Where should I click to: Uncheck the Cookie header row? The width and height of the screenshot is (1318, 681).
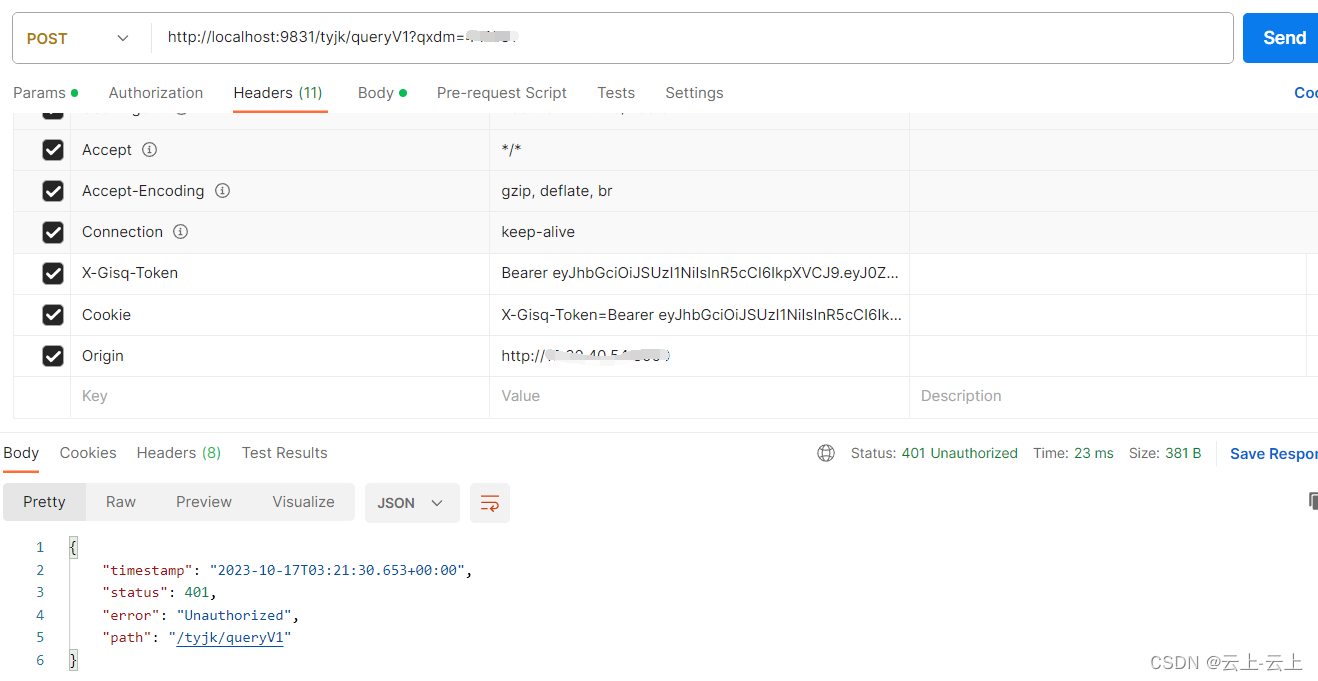click(53, 314)
